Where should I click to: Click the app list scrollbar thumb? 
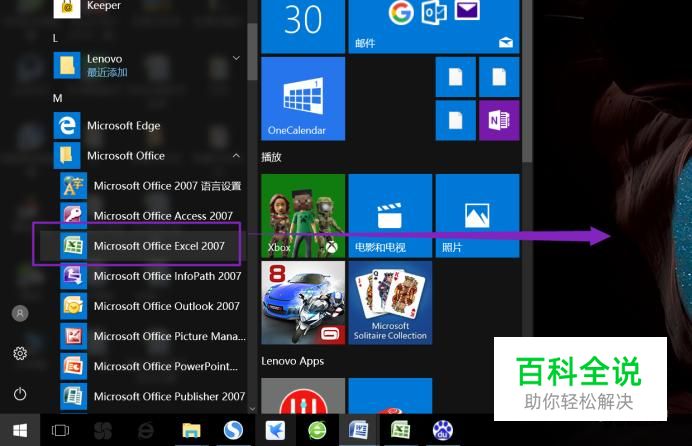[252, 52]
